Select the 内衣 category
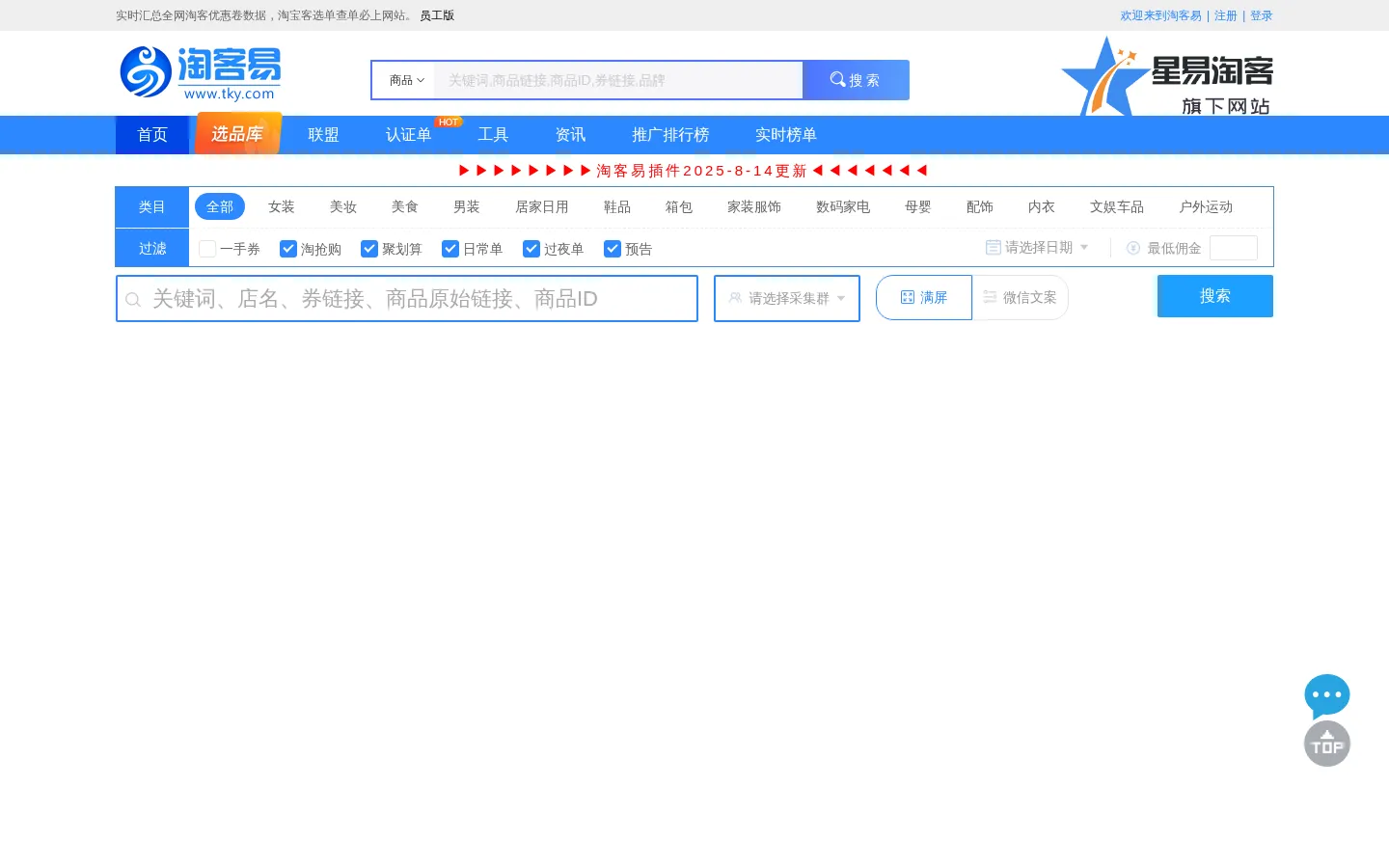1389x868 pixels. point(1042,206)
